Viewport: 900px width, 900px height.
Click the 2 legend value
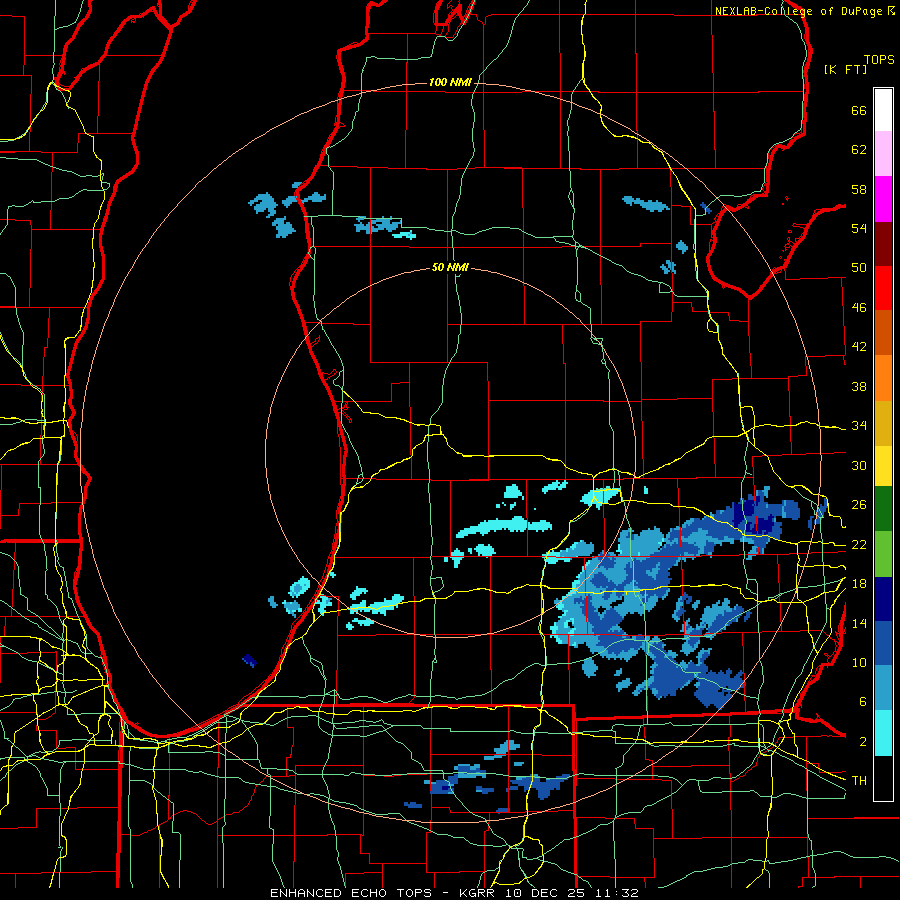(x=863, y=742)
